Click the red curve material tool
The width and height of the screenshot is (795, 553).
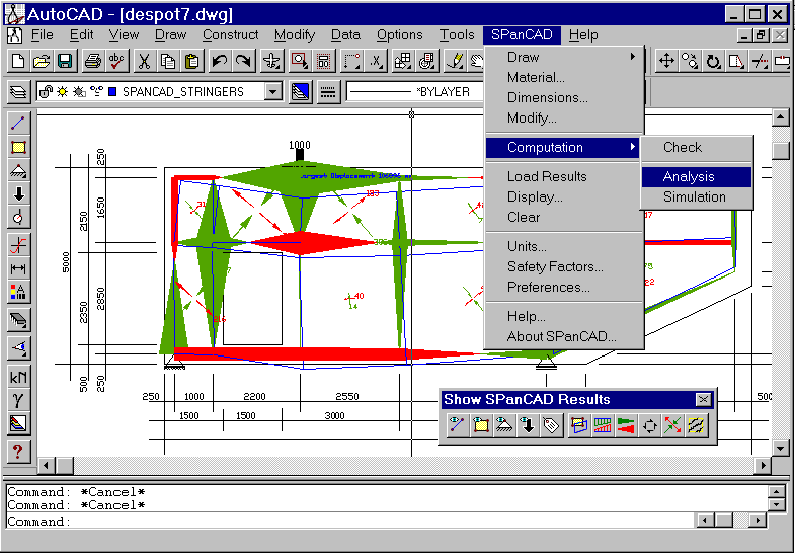[x=18, y=245]
